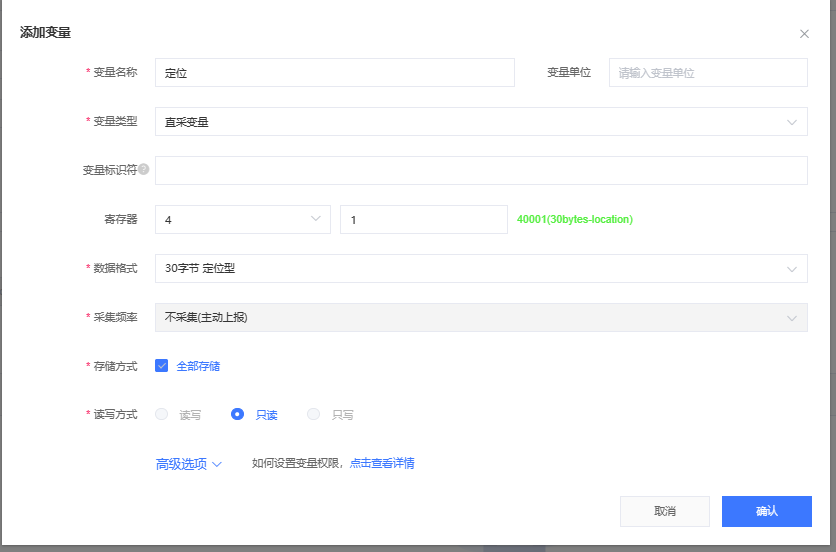Click the chevron arrow on 数据格式 field
The width and height of the screenshot is (836, 552).
coord(792,269)
